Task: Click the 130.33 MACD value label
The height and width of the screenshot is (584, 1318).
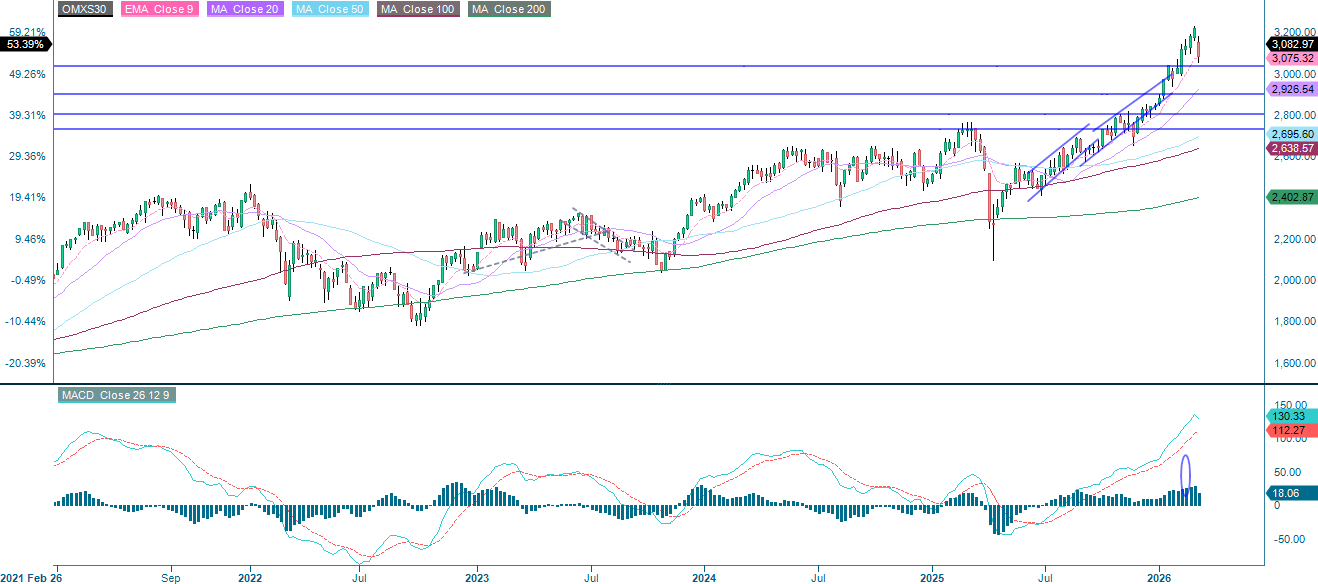Action: click(1290, 418)
